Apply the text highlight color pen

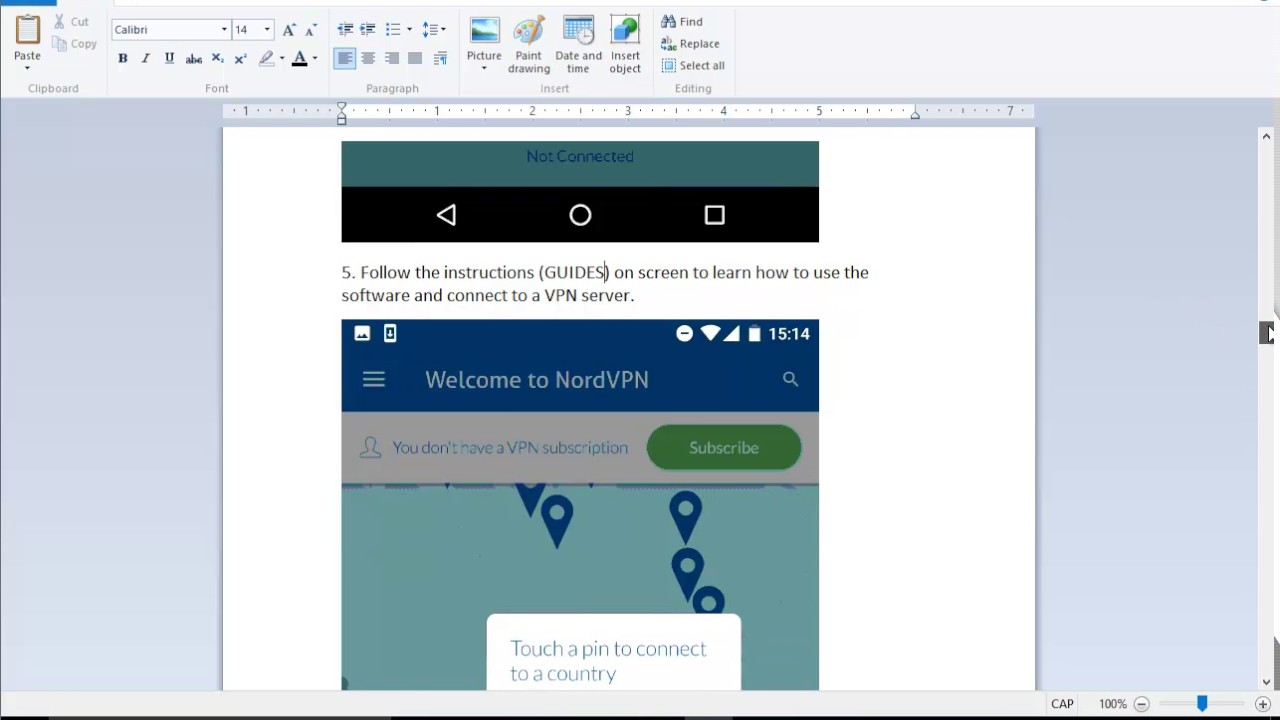266,59
